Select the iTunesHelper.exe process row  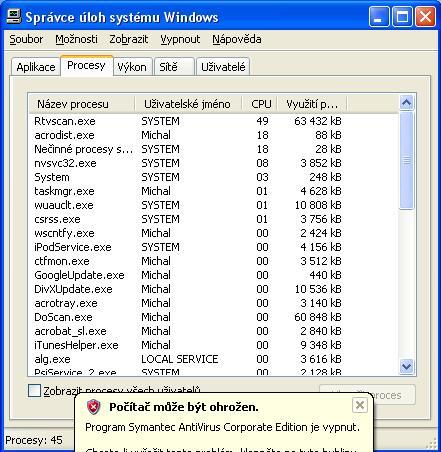click(x=213, y=345)
